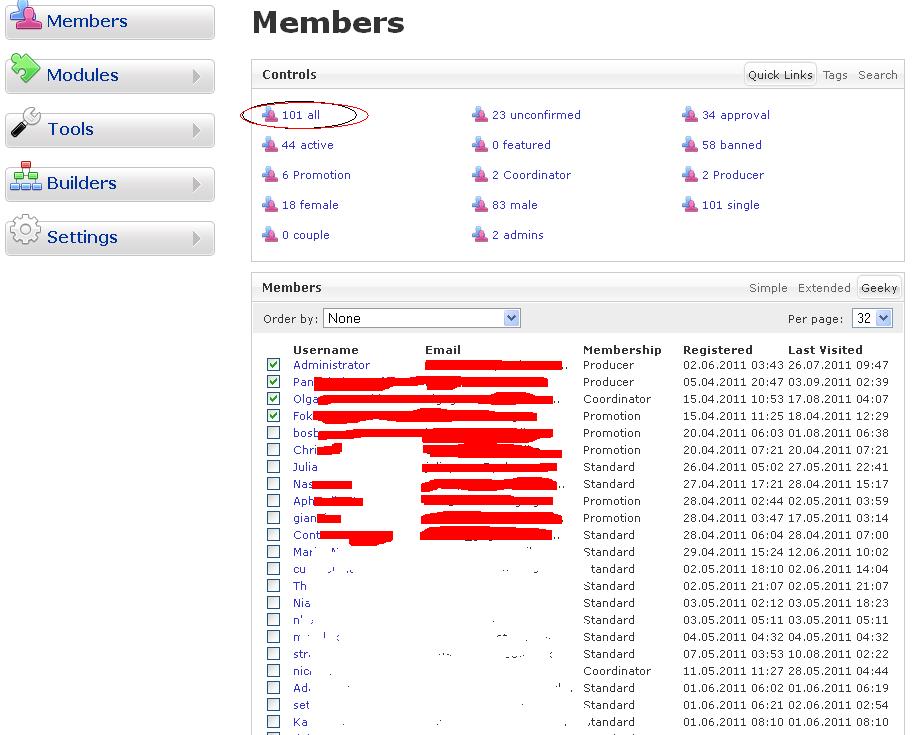Click the icon next to 58 banned
This screenshot has height=735, width=916.
(x=690, y=145)
